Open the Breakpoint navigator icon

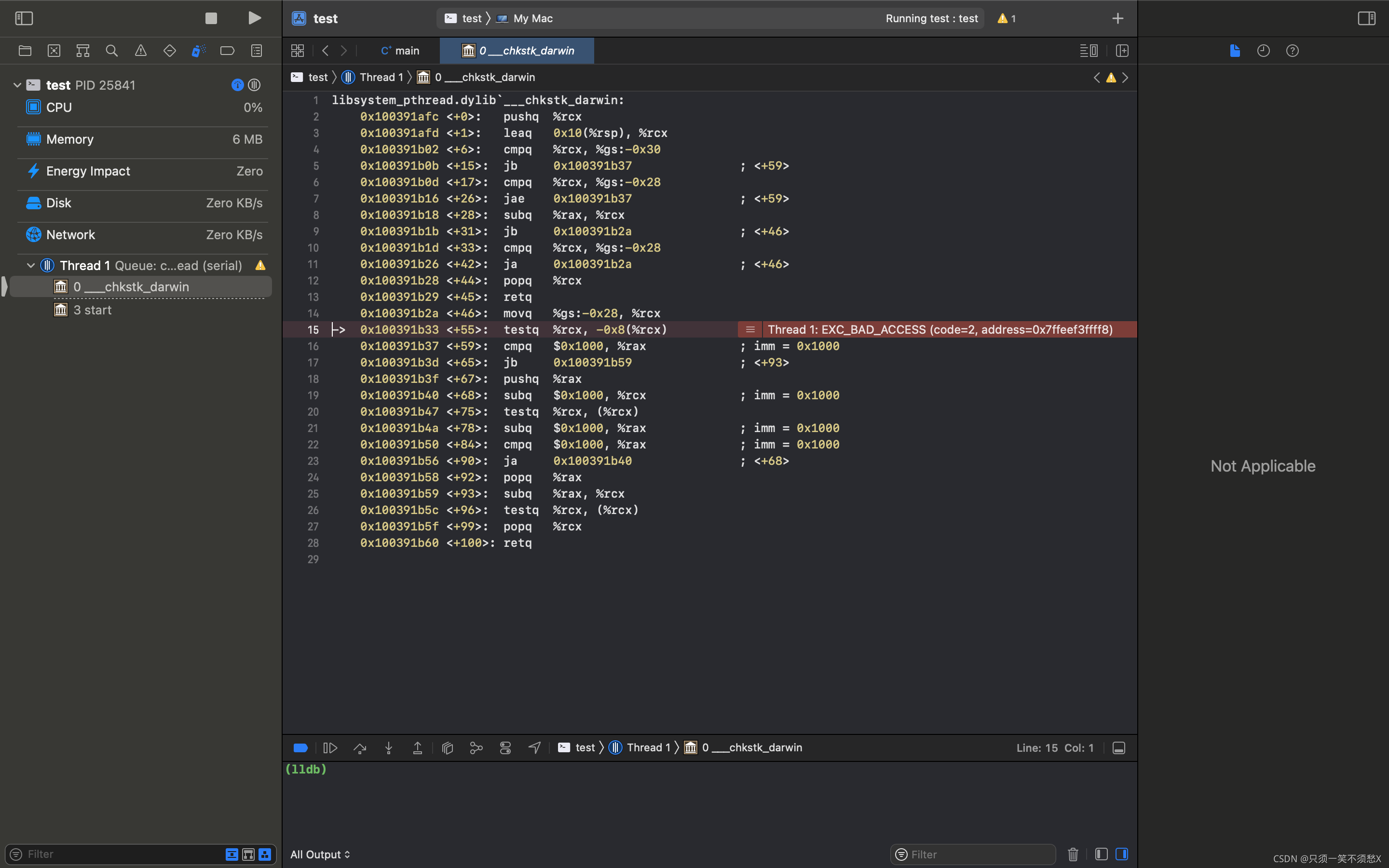click(x=227, y=51)
